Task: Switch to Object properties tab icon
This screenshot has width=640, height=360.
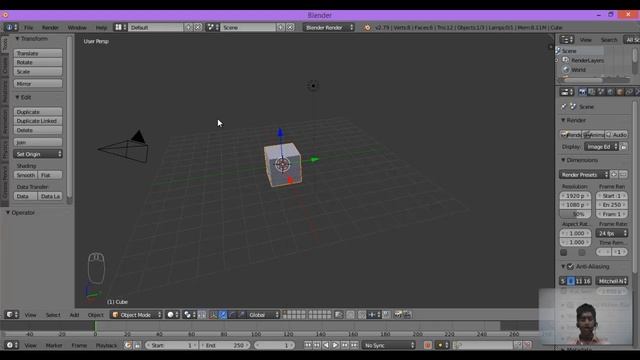Action: (620, 92)
